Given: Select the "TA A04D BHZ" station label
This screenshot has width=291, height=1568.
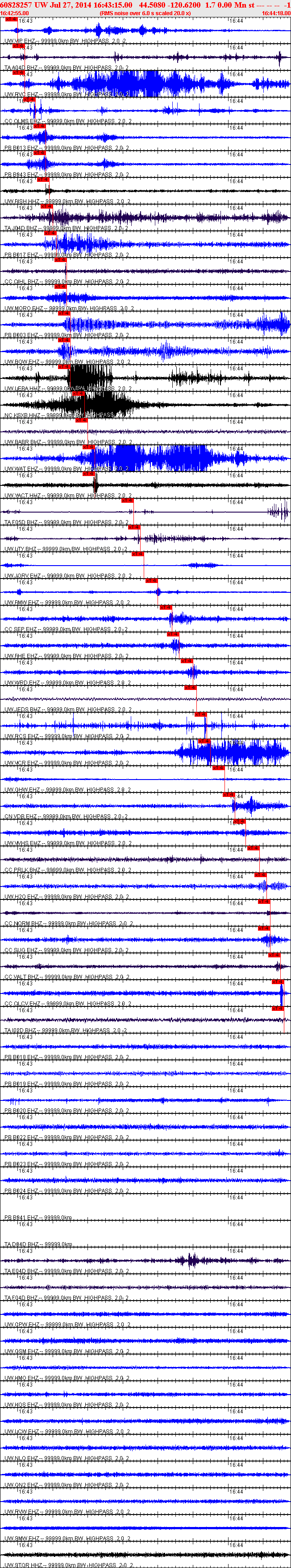Looking at the screenshot, I should [21, 68].
